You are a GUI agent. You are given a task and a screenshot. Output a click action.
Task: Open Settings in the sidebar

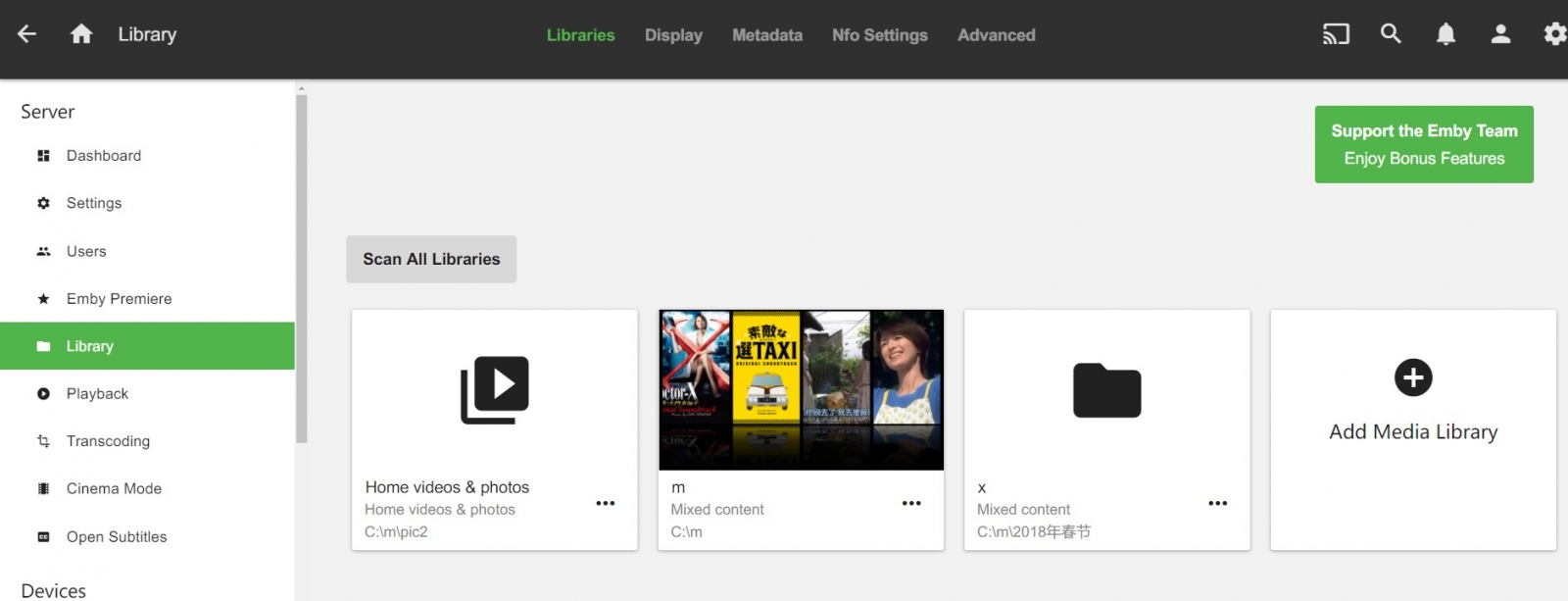[x=147, y=203]
